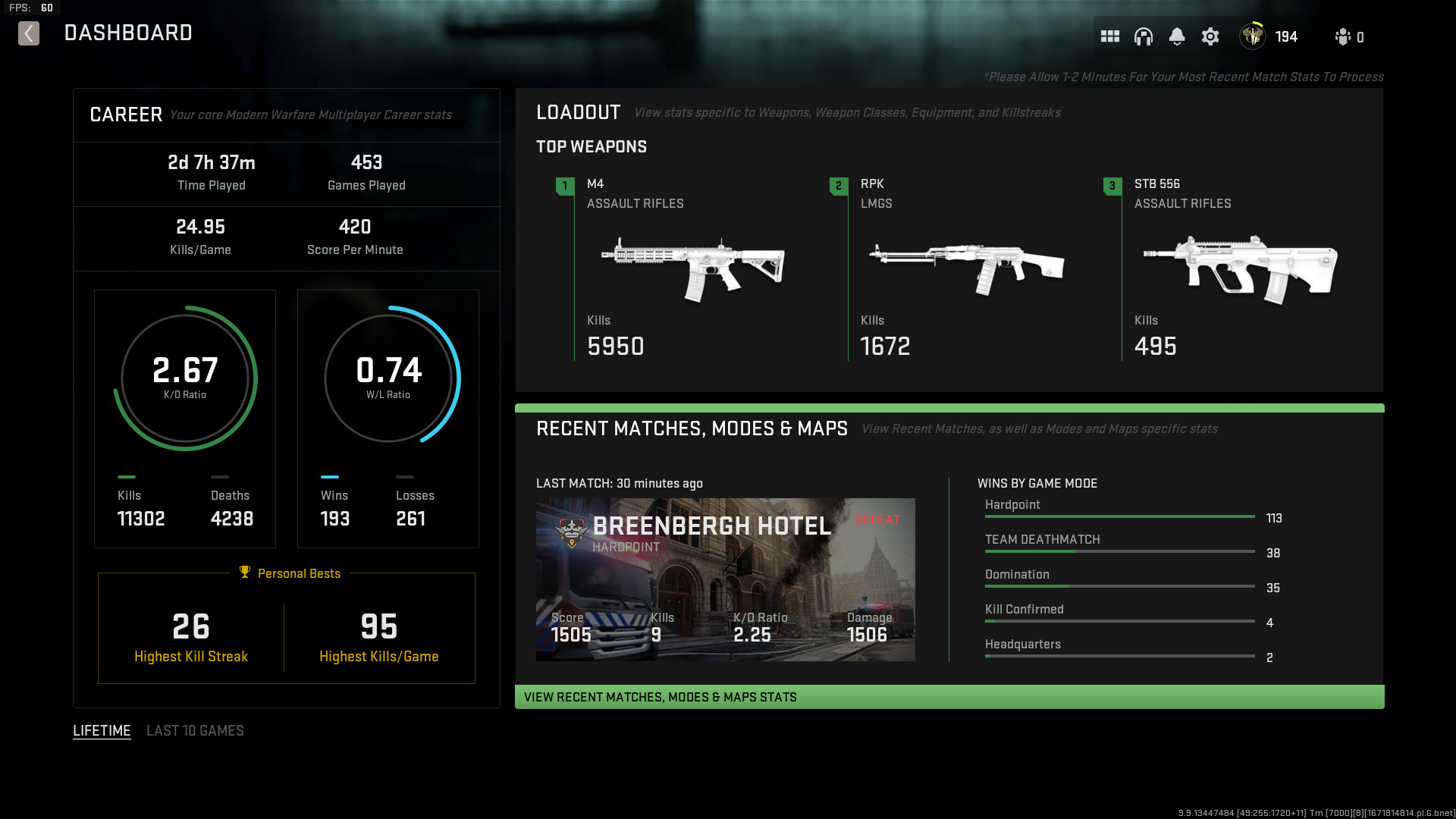Click the DEFEAT label on match card

coord(878,520)
